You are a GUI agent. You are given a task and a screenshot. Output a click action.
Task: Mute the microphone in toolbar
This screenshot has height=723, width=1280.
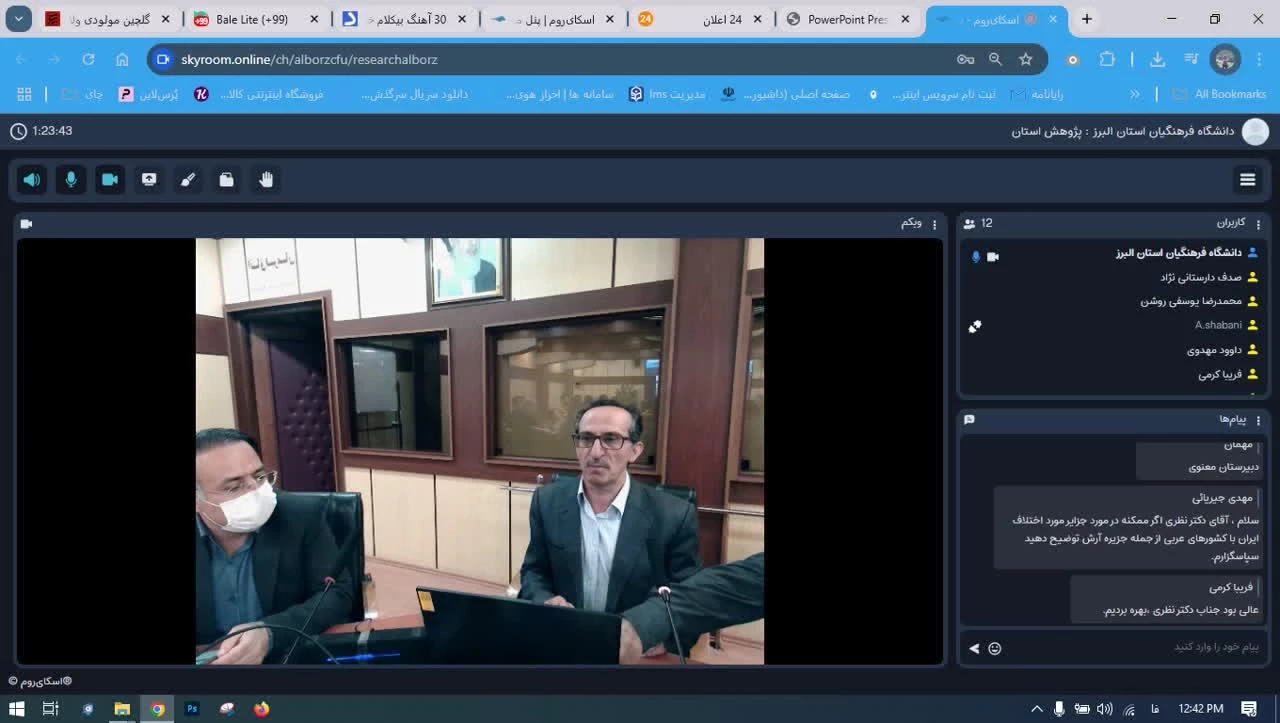pos(71,180)
